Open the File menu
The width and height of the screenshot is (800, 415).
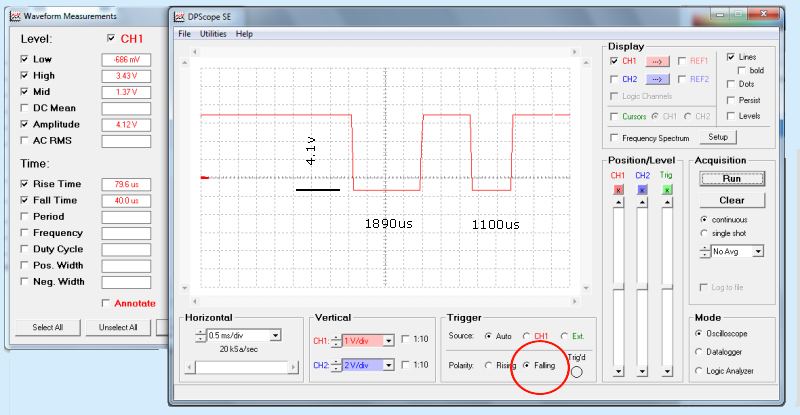[x=184, y=34]
